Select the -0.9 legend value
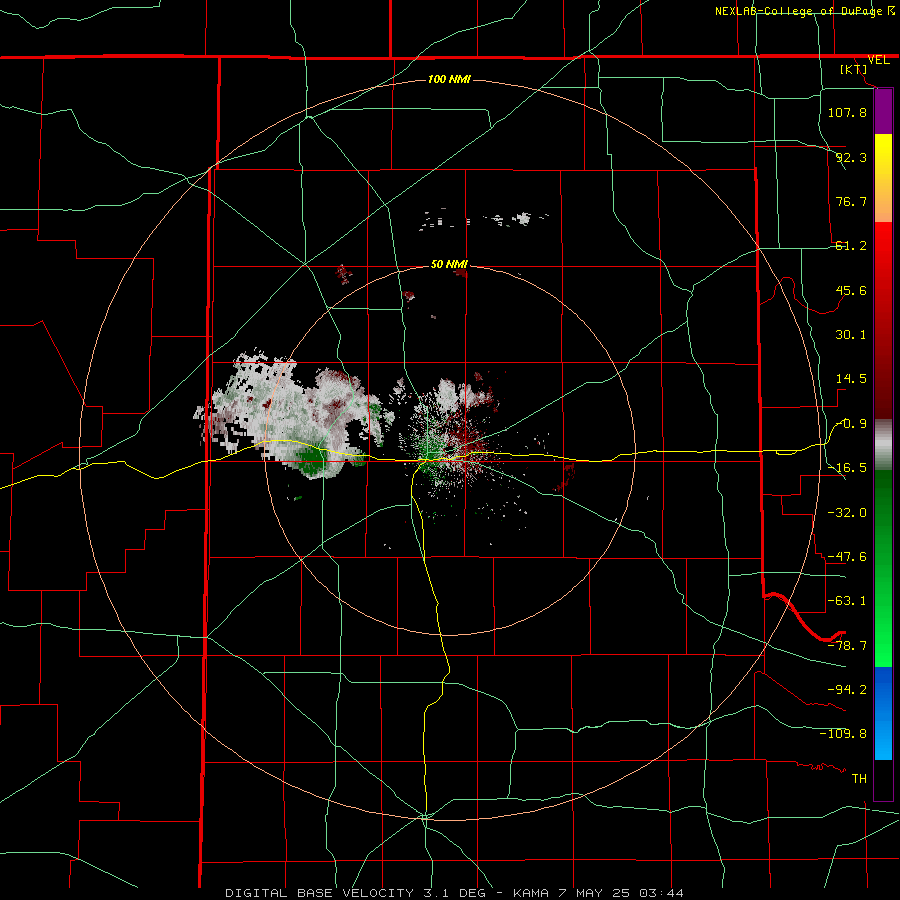Image resolution: width=900 pixels, height=900 pixels. tap(851, 424)
